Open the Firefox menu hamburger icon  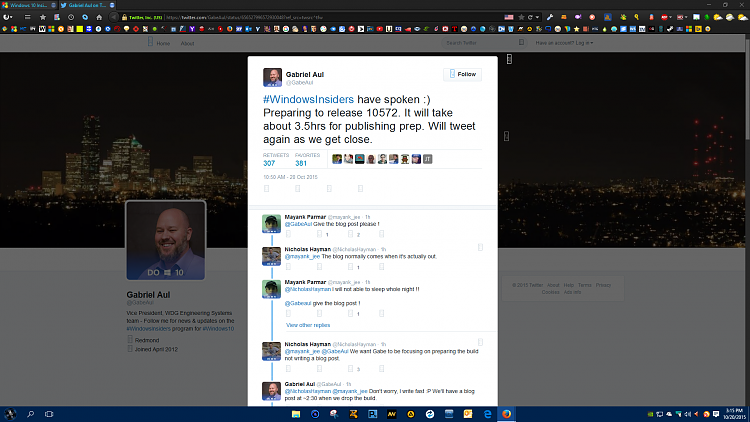27,17
